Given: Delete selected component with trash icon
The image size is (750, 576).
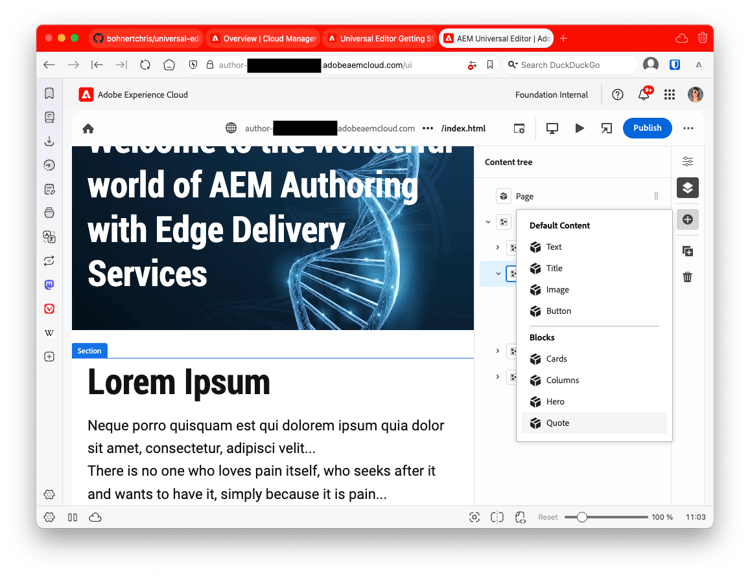Looking at the screenshot, I should click(x=687, y=277).
